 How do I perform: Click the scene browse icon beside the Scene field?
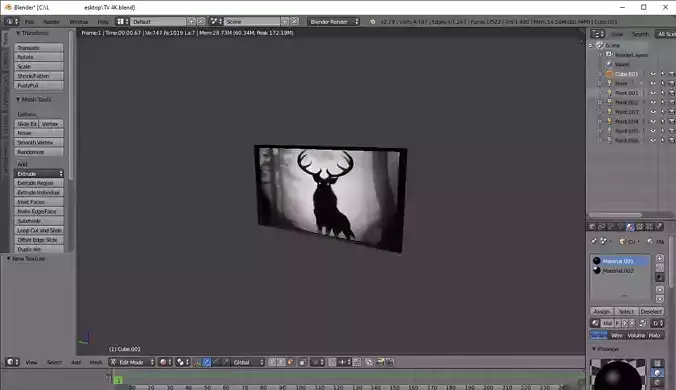(x=216, y=21)
